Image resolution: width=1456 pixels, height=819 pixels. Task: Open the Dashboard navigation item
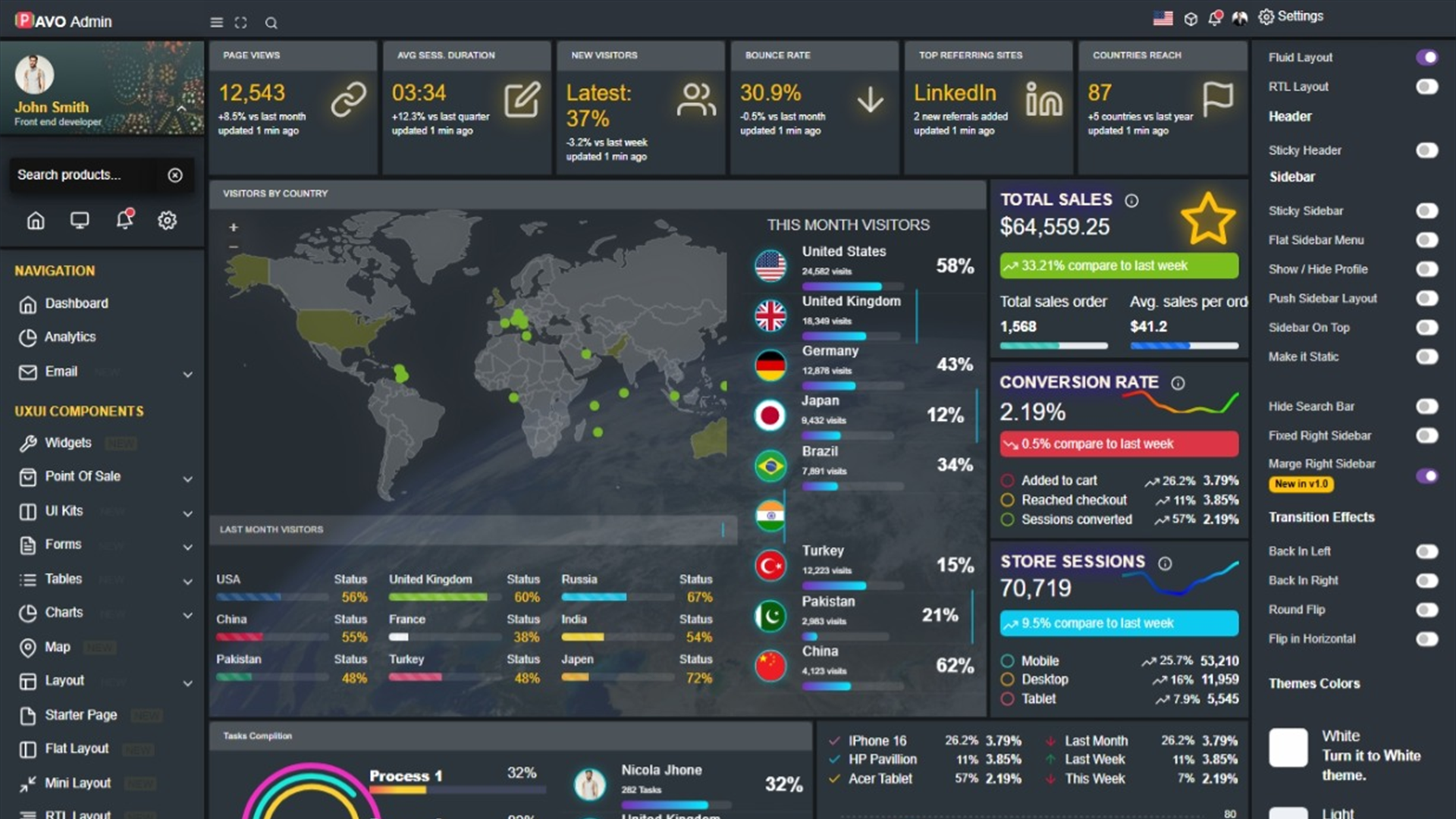tap(76, 303)
